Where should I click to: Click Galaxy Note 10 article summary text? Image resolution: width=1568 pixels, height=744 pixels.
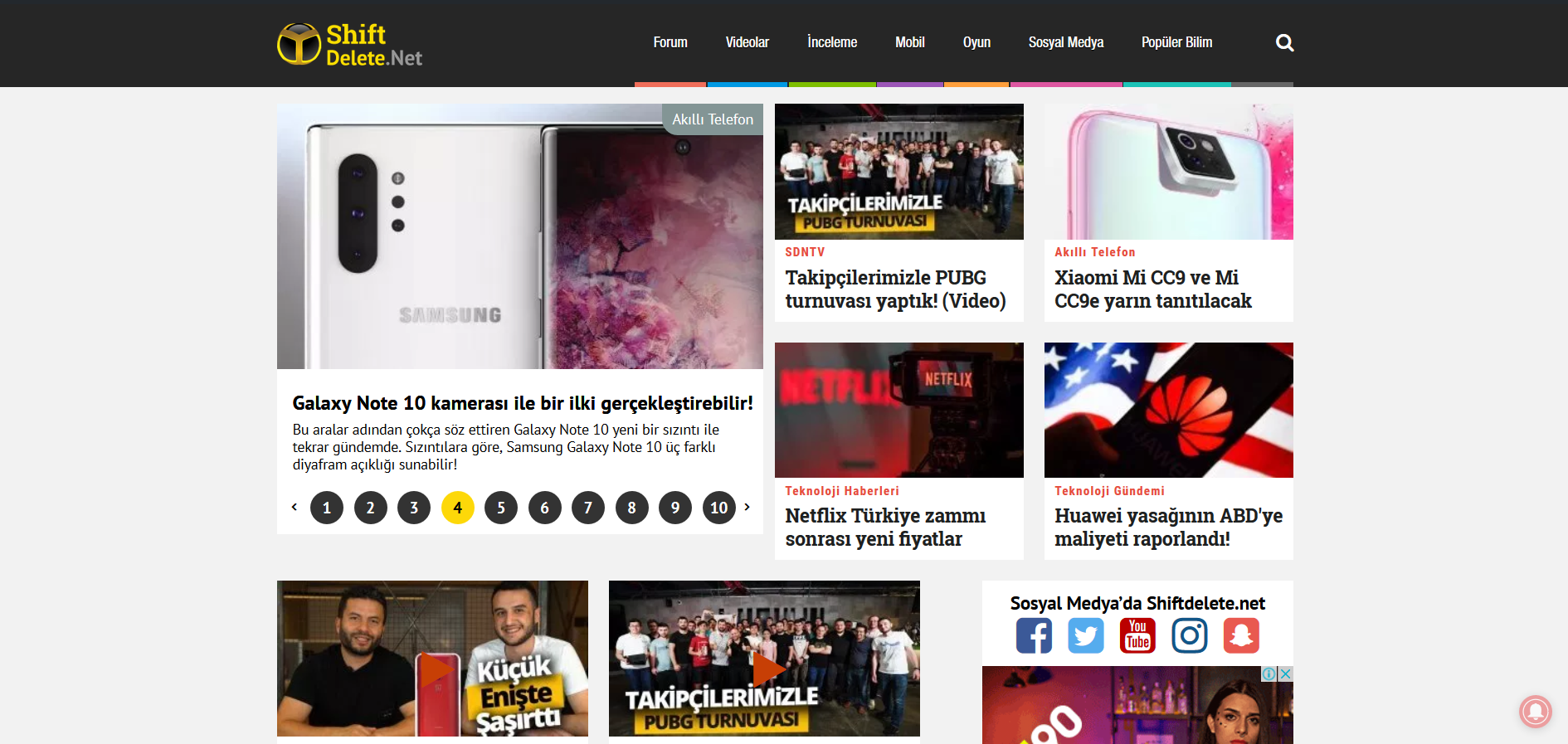[x=506, y=447]
